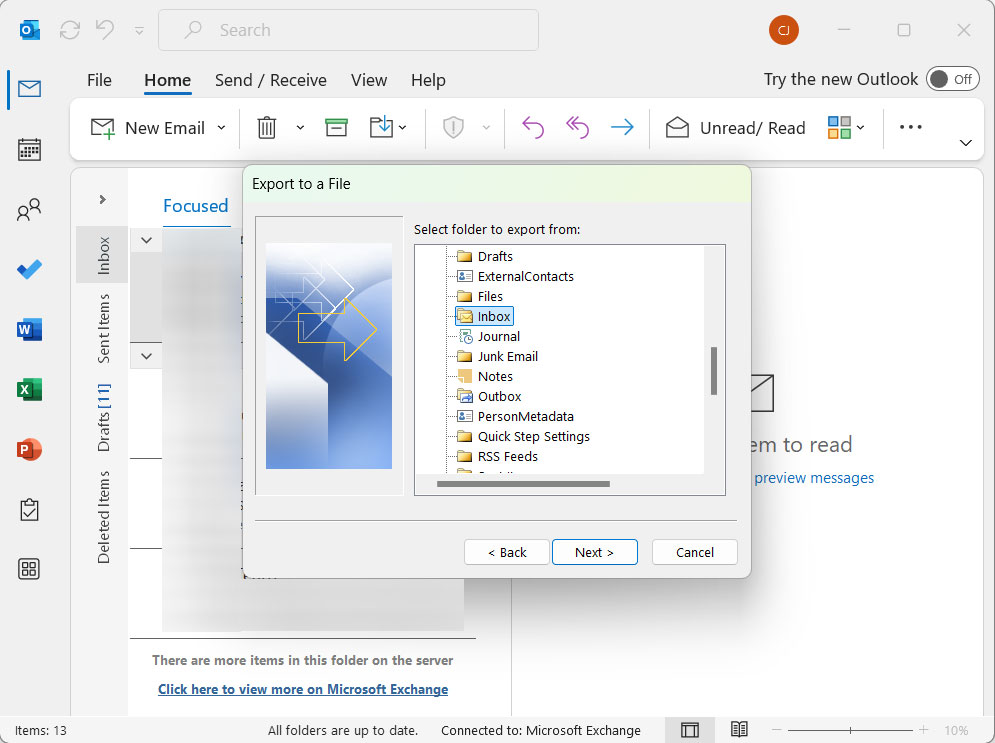Open Microsoft To Do from the sidebar
This screenshot has height=743, width=995.
30,269
